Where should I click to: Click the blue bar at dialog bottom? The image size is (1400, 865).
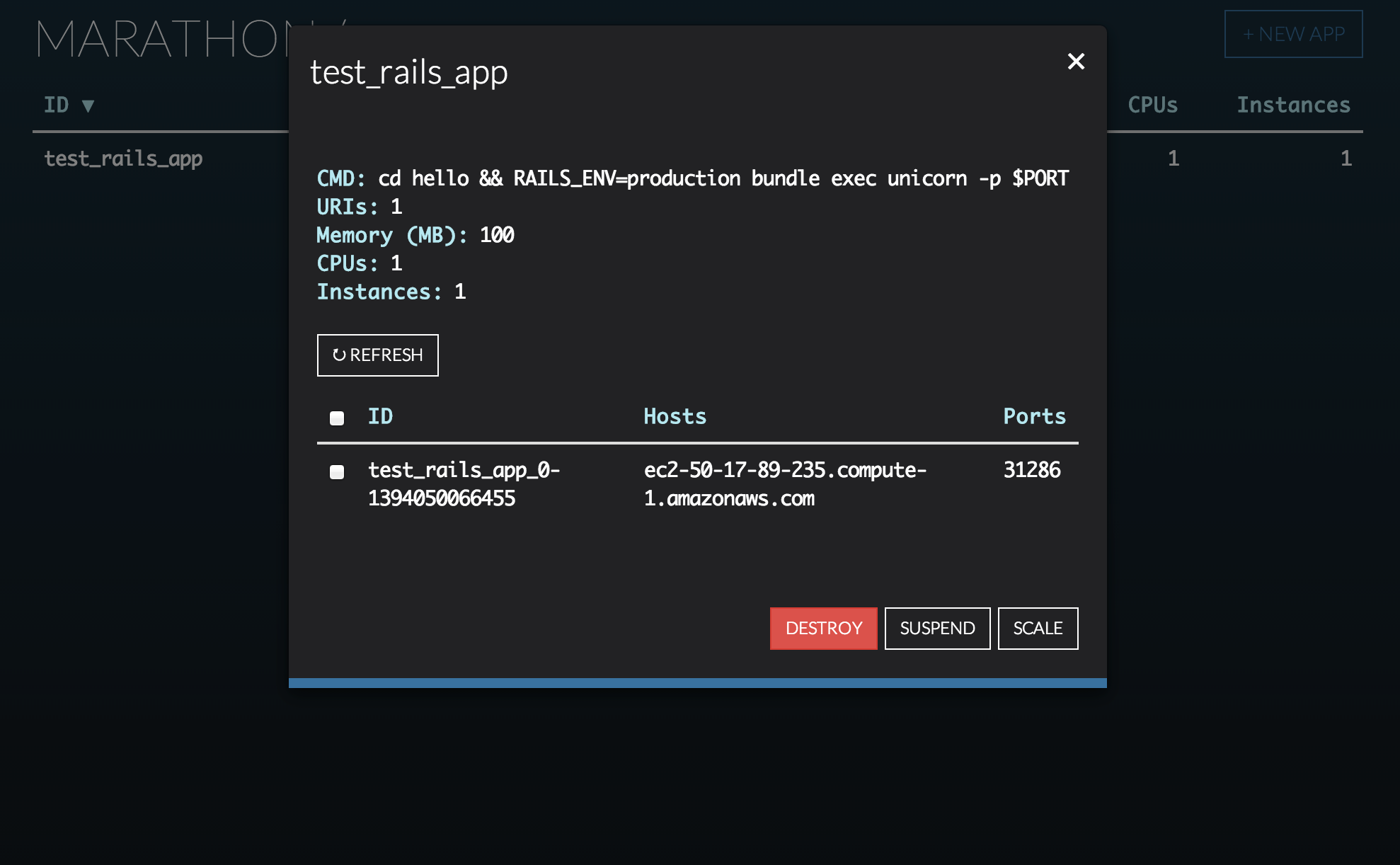(x=697, y=683)
